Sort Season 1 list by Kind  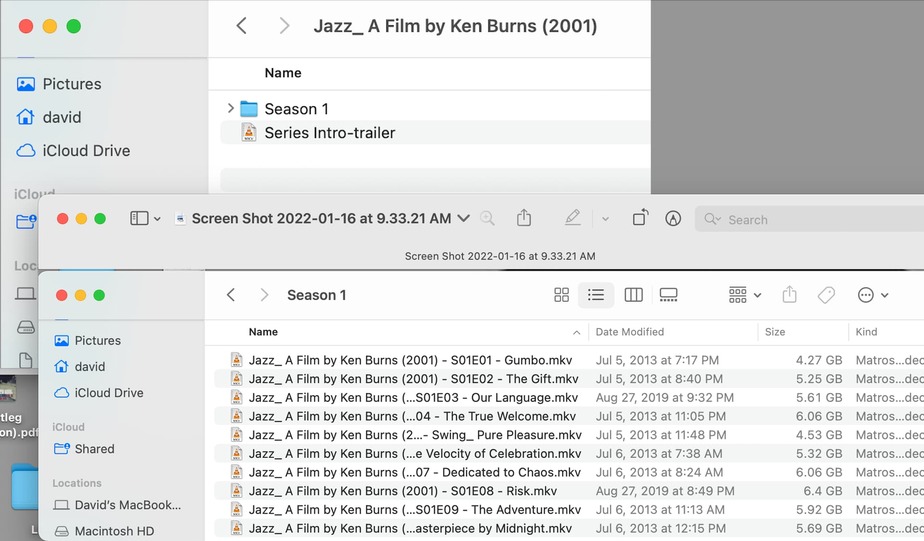point(866,332)
